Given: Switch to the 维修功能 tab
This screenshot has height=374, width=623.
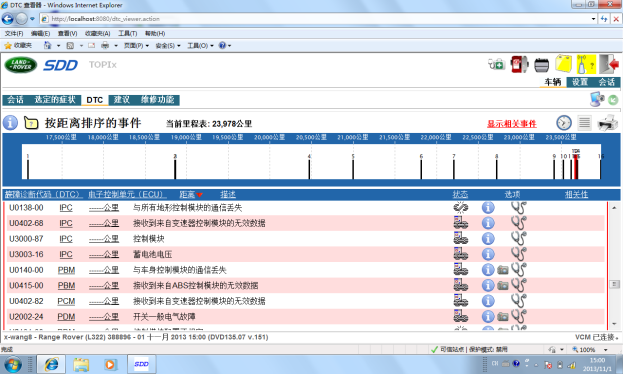Looking at the screenshot, I should [157, 100].
